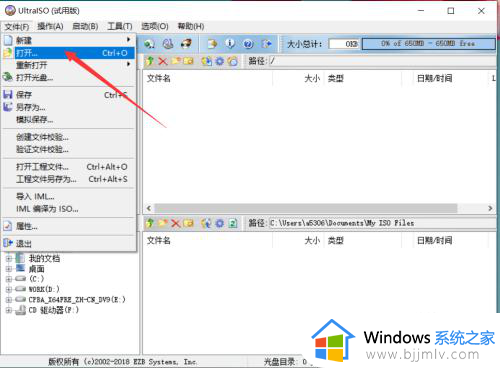Open the 启动(B) menu
Image resolution: width=500 pixels, height=368 pixels.
coord(85,26)
